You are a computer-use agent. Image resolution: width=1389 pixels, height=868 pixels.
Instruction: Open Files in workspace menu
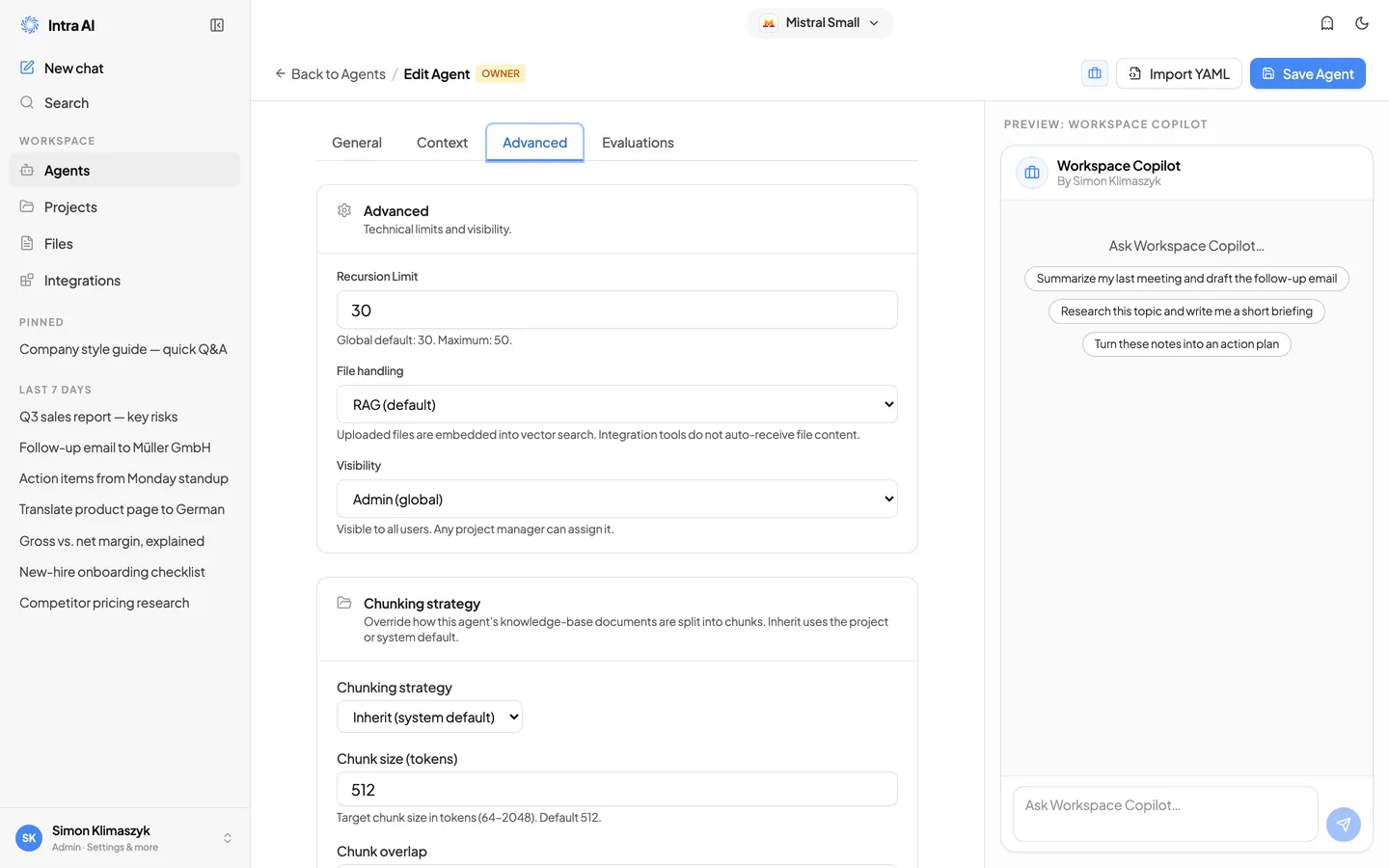[125, 243]
